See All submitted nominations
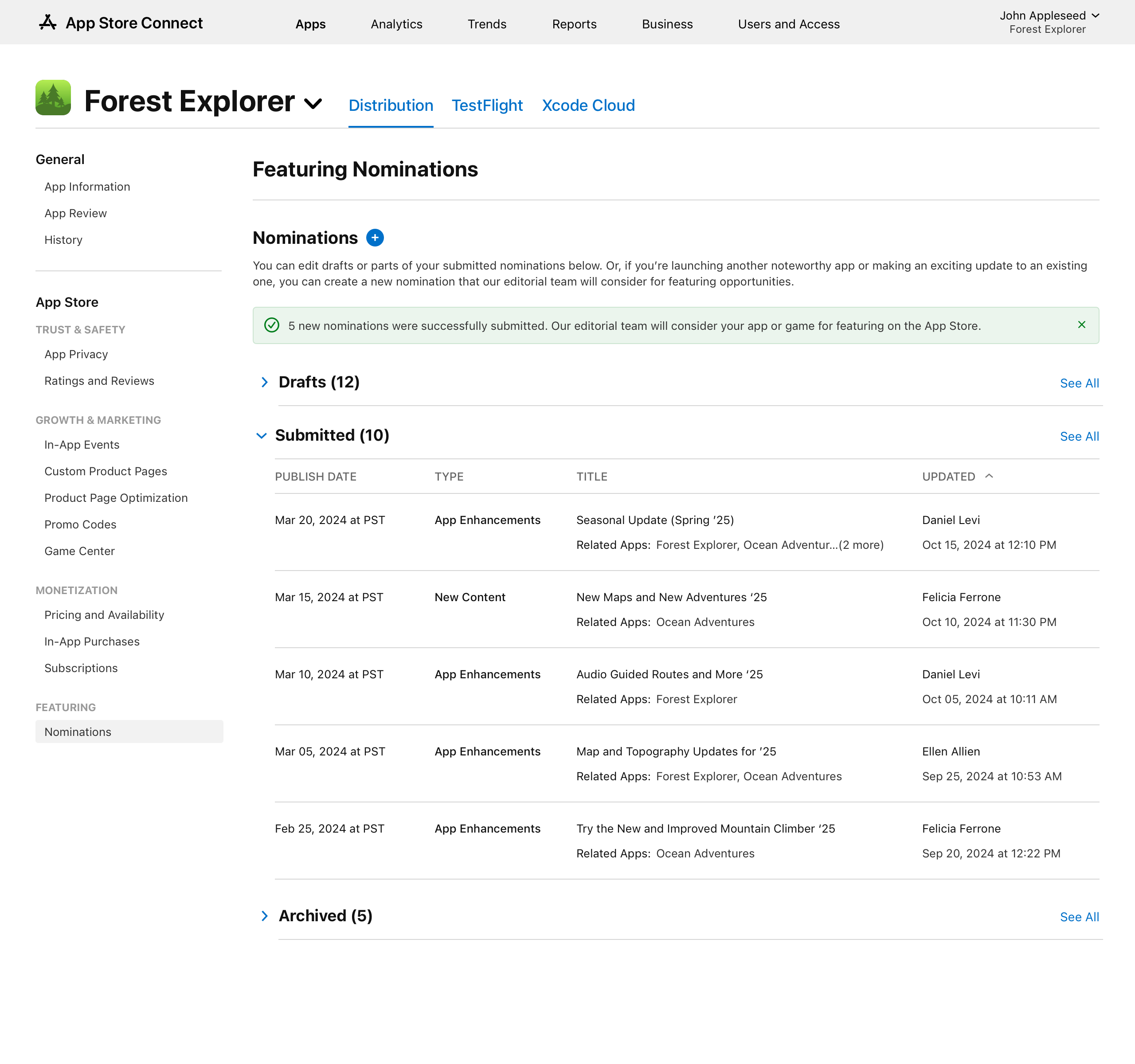 1079,435
